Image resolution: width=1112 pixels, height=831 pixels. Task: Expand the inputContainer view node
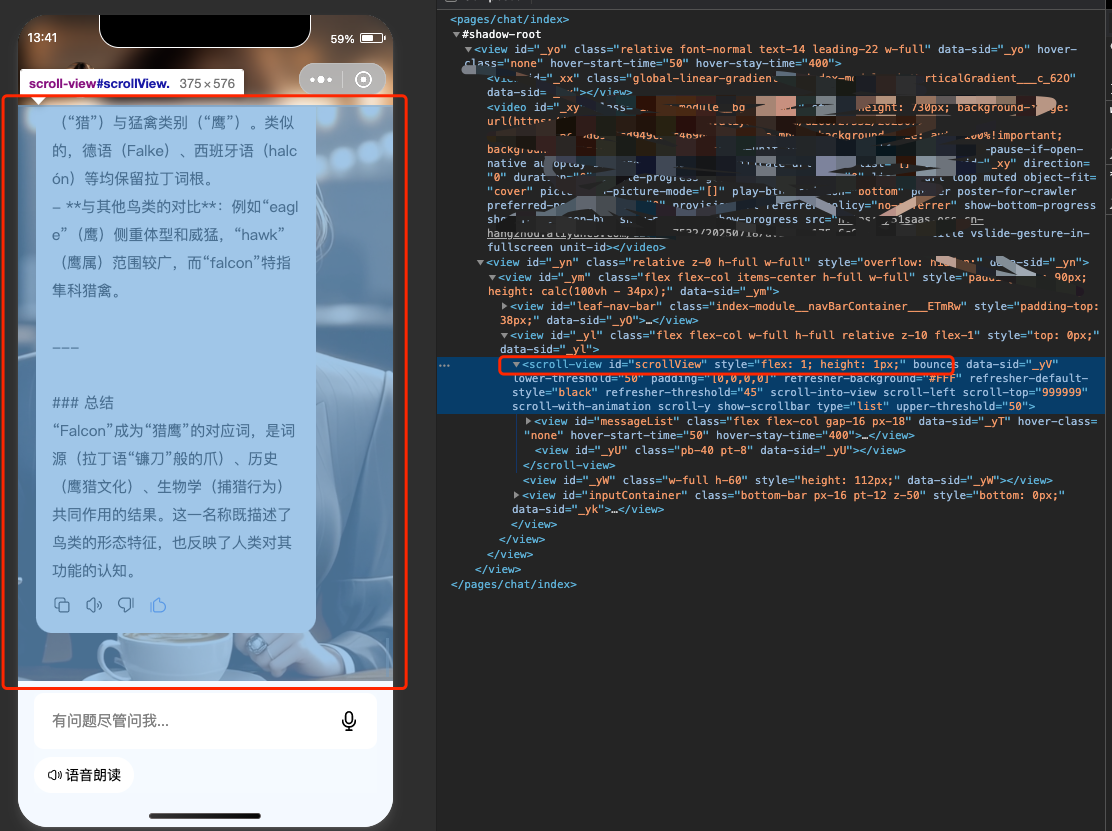[516, 495]
